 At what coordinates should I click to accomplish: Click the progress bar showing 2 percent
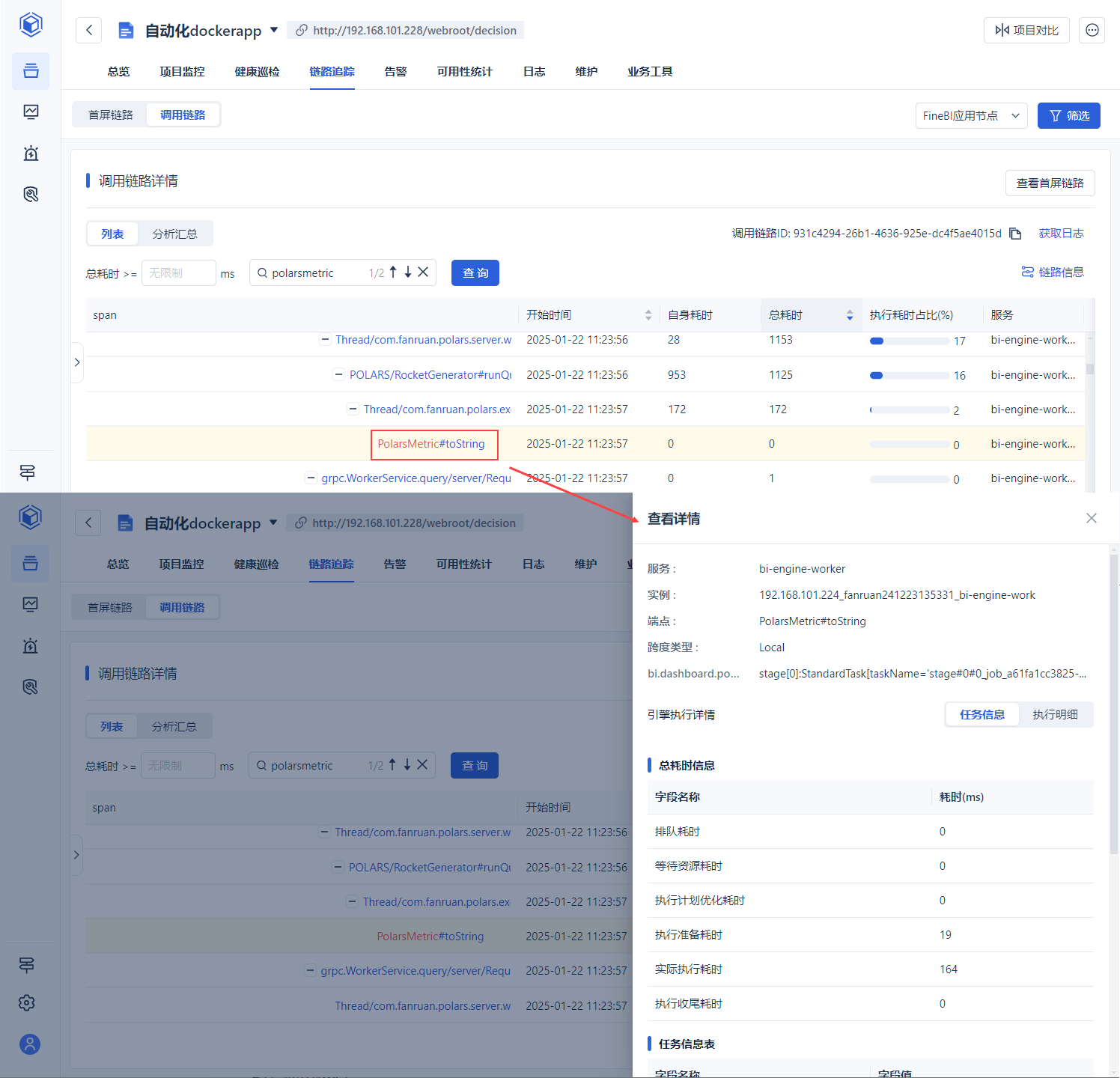tap(910, 409)
